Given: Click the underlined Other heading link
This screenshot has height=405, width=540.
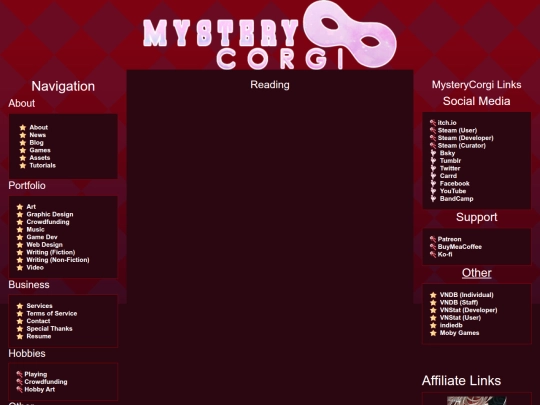Looking at the screenshot, I should point(476,273).
